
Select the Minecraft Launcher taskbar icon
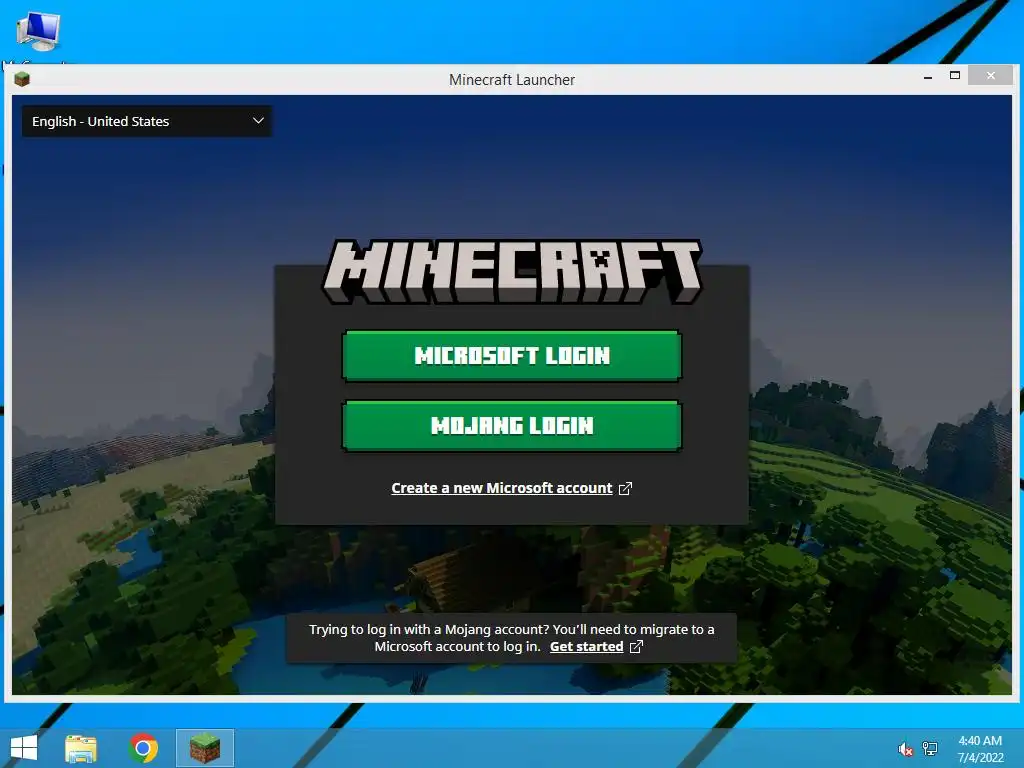204,748
